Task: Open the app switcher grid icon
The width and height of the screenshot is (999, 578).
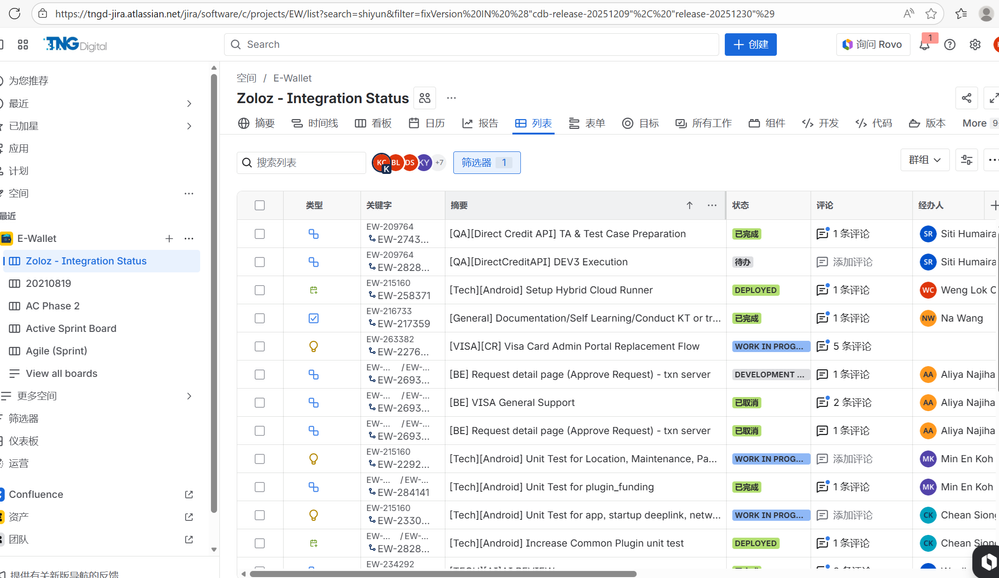Action: [x=23, y=45]
